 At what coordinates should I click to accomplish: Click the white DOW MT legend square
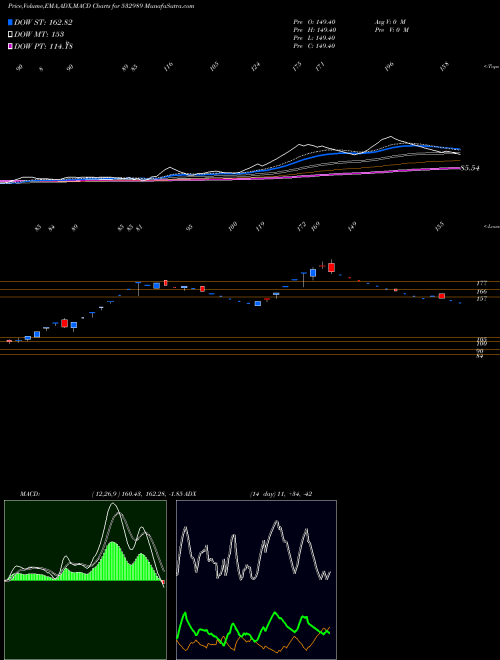[11, 35]
